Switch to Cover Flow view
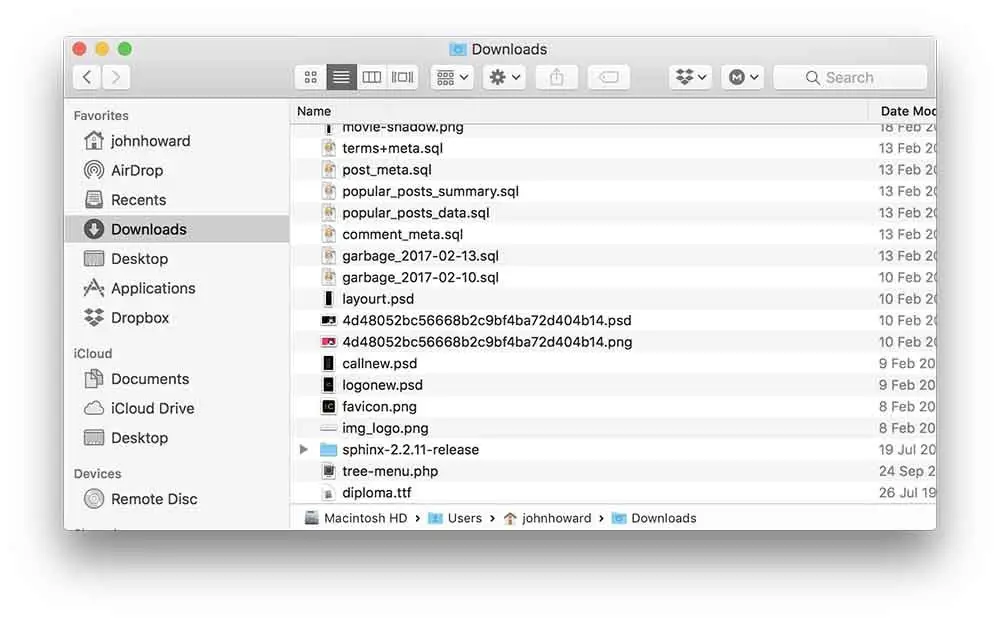This screenshot has width=1000, height=621. click(x=402, y=77)
